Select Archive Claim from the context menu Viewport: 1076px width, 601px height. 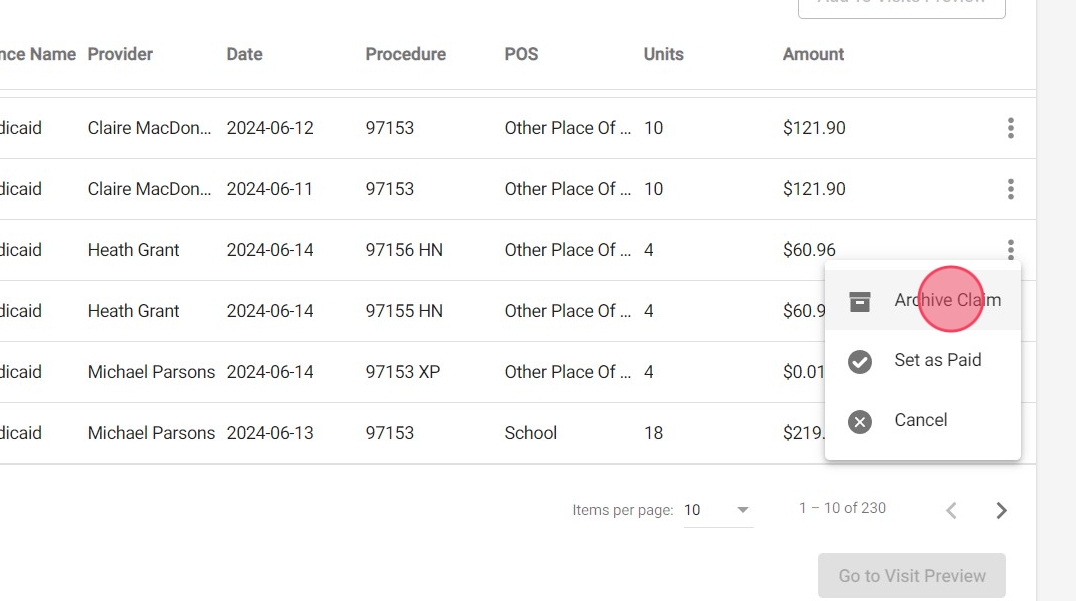click(x=947, y=300)
